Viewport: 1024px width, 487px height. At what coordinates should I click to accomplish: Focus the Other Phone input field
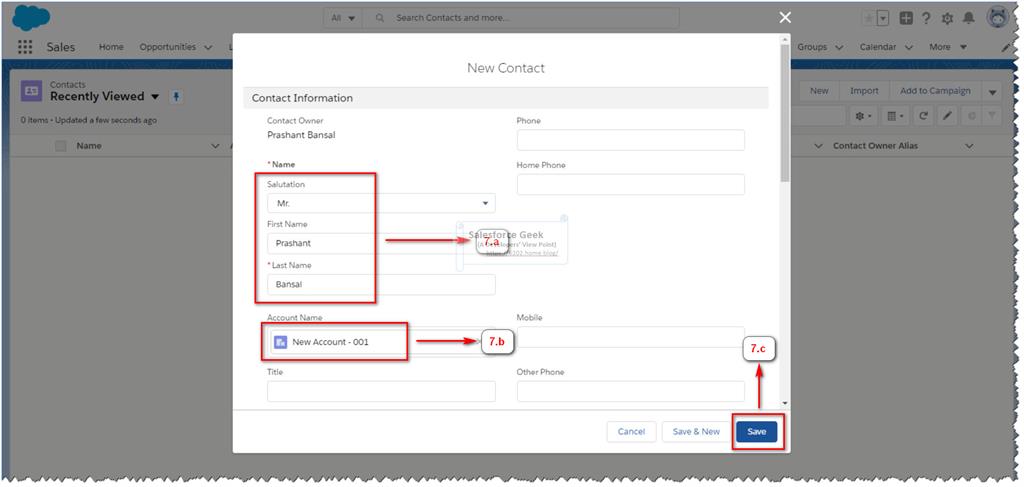pyautogui.click(x=631, y=391)
